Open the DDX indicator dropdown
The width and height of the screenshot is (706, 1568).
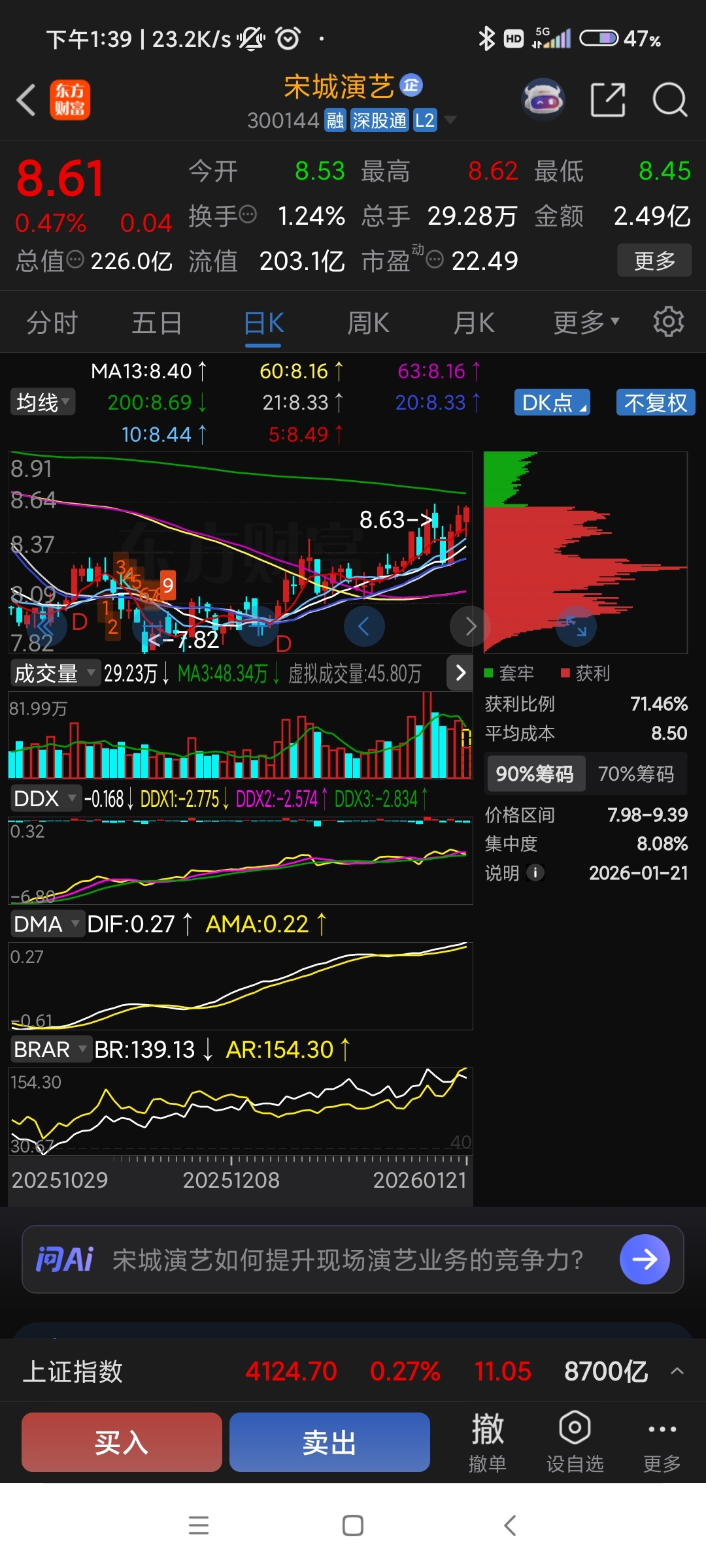[x=45, y=798]
